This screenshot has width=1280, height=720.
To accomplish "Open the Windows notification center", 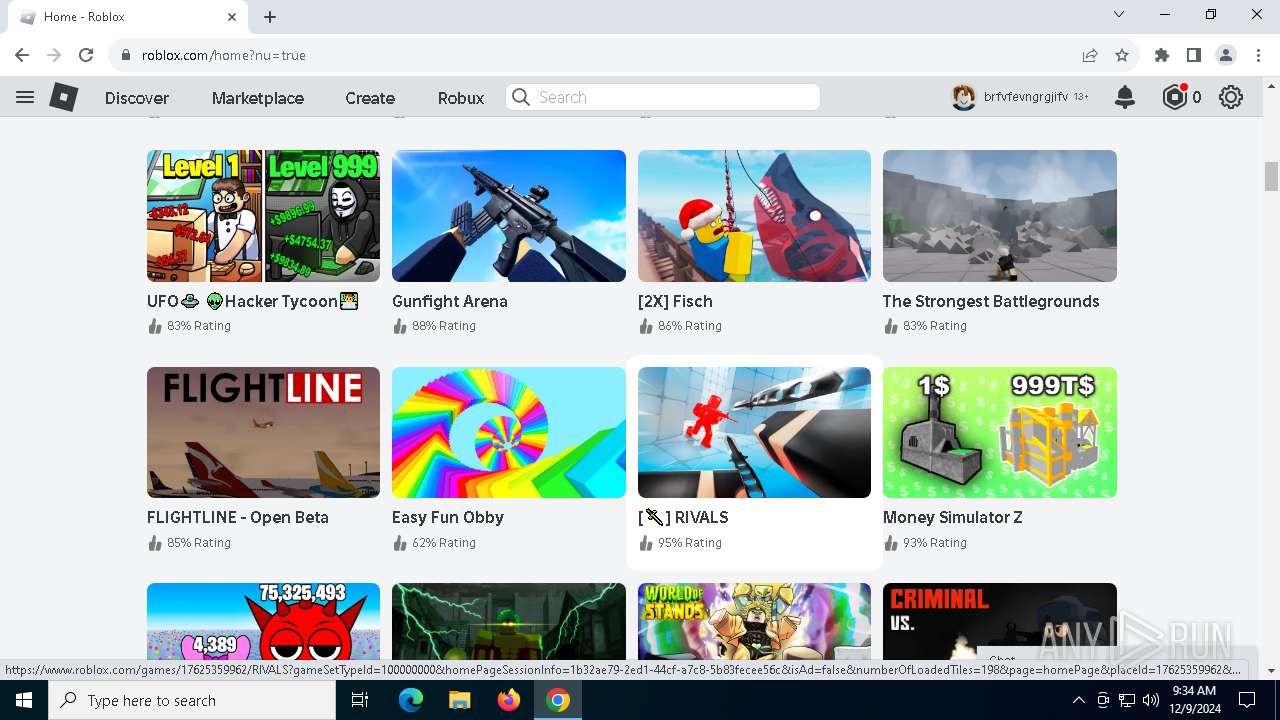I will pyautogui.click(x=1247, y=700).
